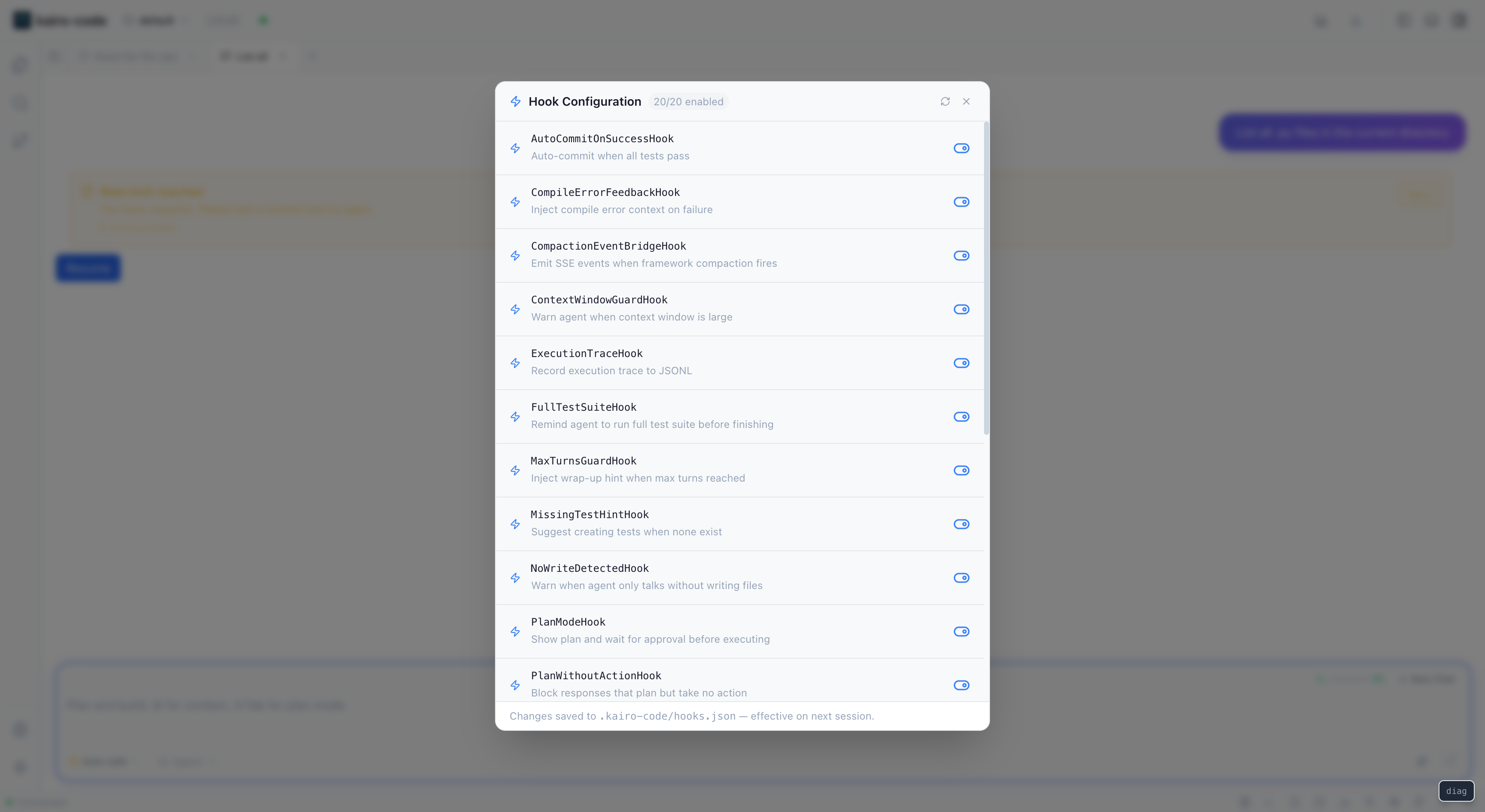Disable the PlanModeHook toggle

[961, 632]
